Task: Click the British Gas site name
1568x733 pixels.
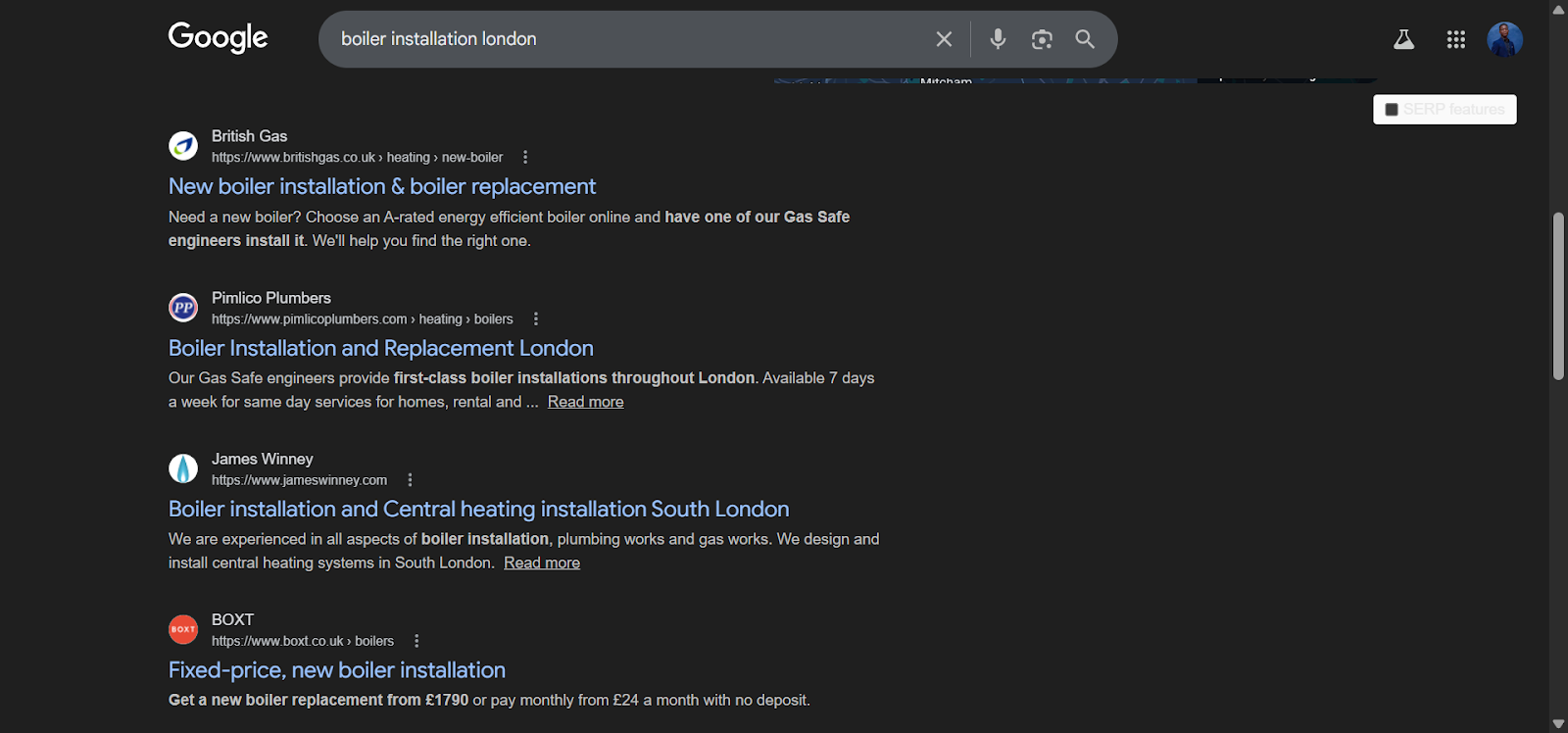Action: coord(249,136)
